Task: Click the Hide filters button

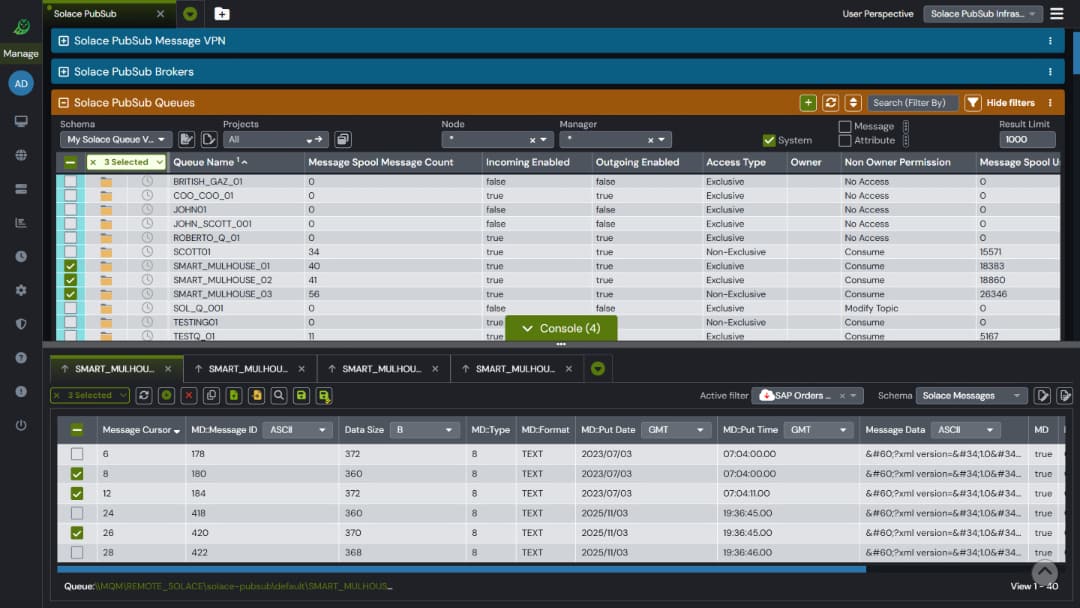Action: click(x=1003, y=102)
